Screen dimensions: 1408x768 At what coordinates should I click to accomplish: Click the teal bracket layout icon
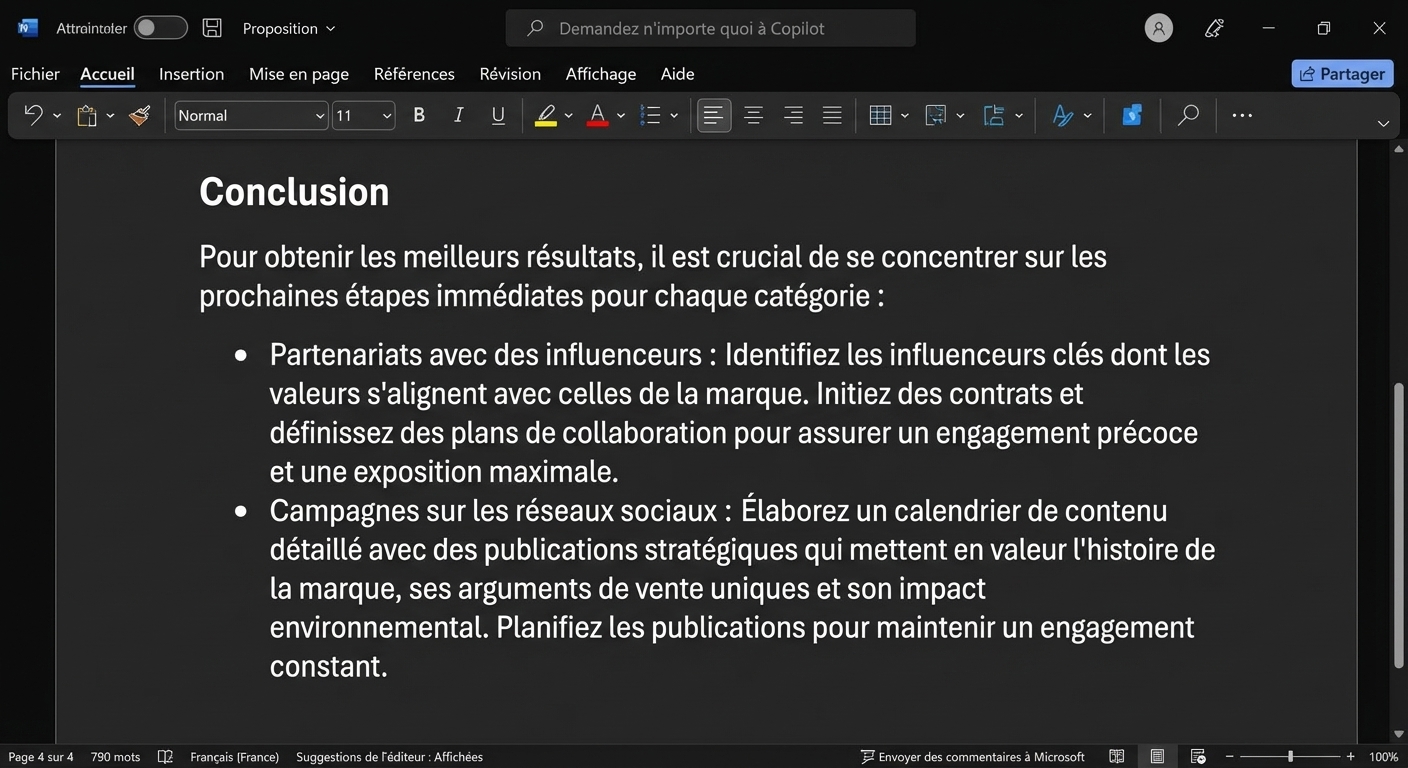click(x=994, y=116)
